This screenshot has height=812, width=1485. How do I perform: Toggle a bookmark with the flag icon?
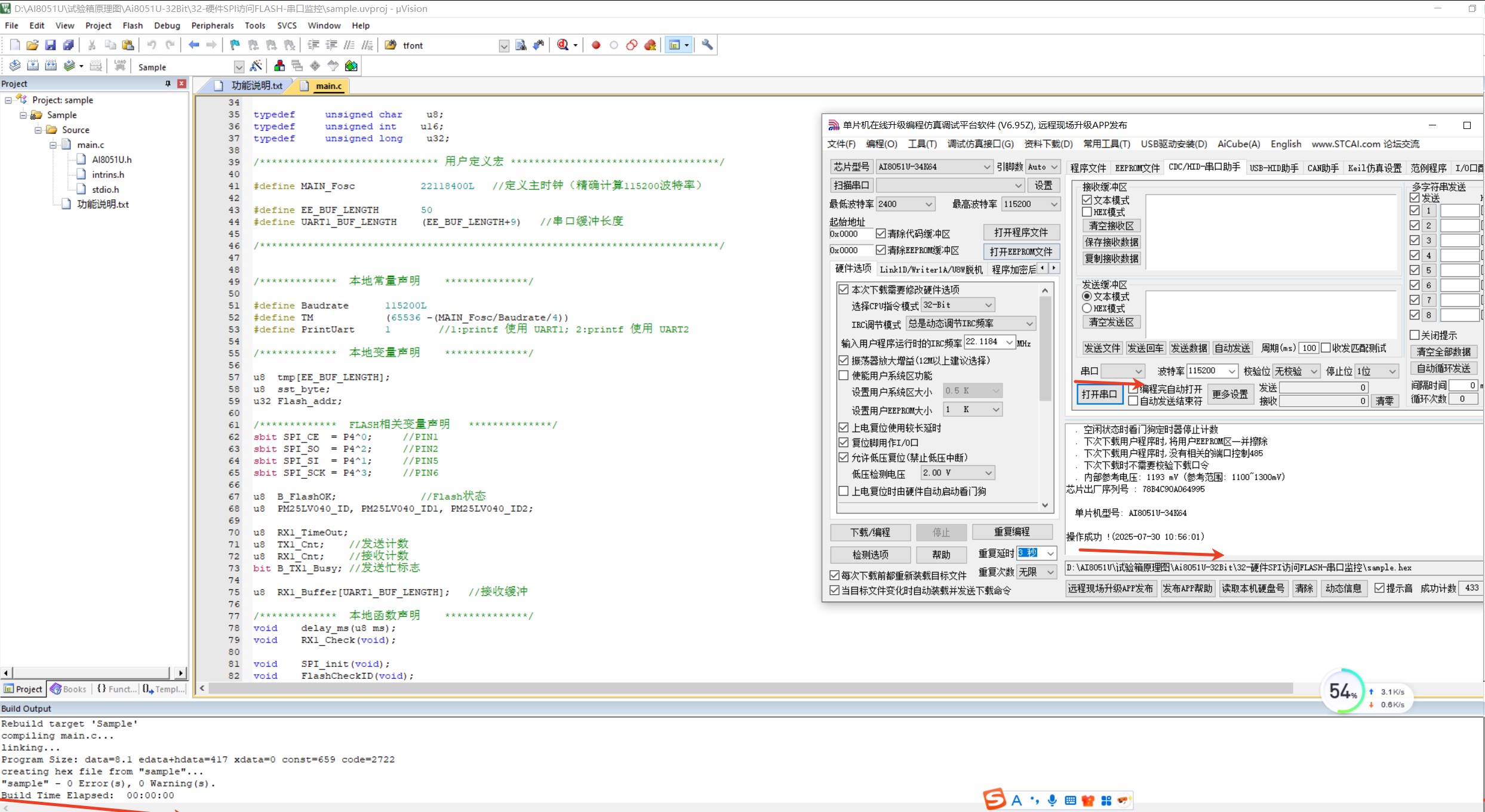[x=235, y=45]
